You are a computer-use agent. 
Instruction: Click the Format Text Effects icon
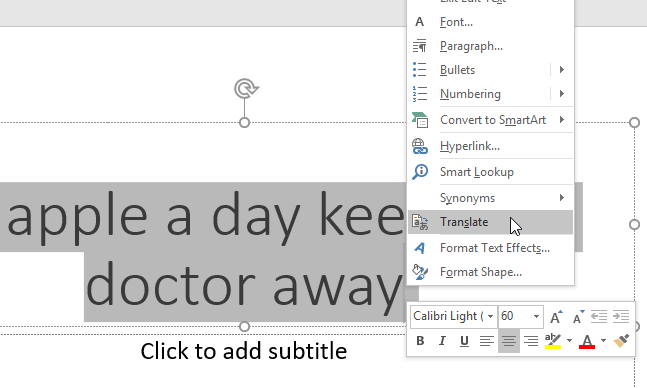pos(420,248)
